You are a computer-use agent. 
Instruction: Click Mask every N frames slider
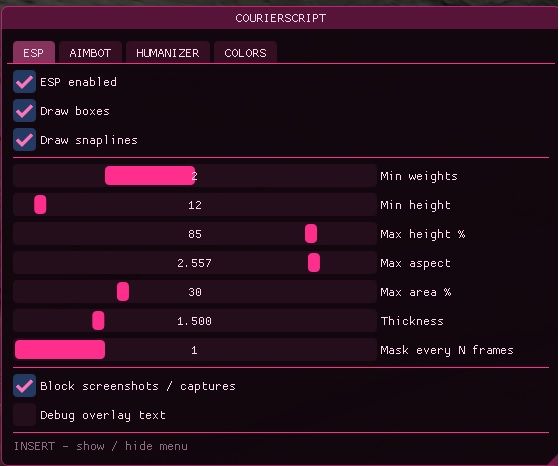(x=195, y=349)
